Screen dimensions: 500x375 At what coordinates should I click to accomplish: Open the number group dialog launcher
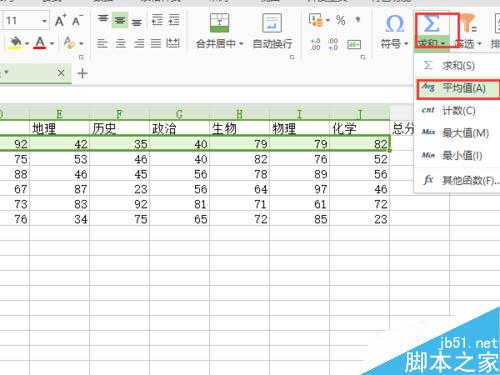pos(363,57)
